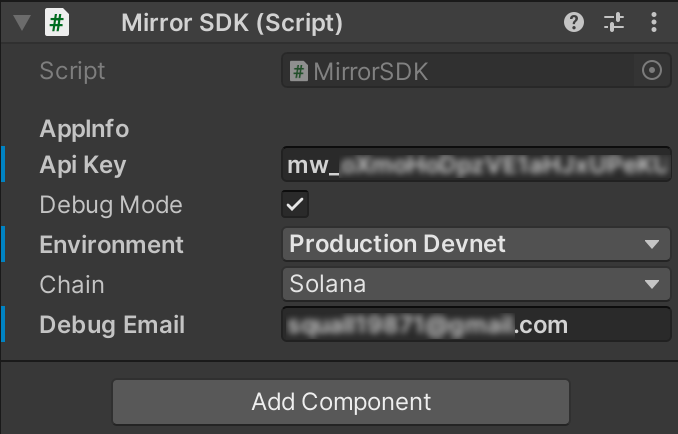
Task: Open the three-dot component context menu
Action: (654, 22)
